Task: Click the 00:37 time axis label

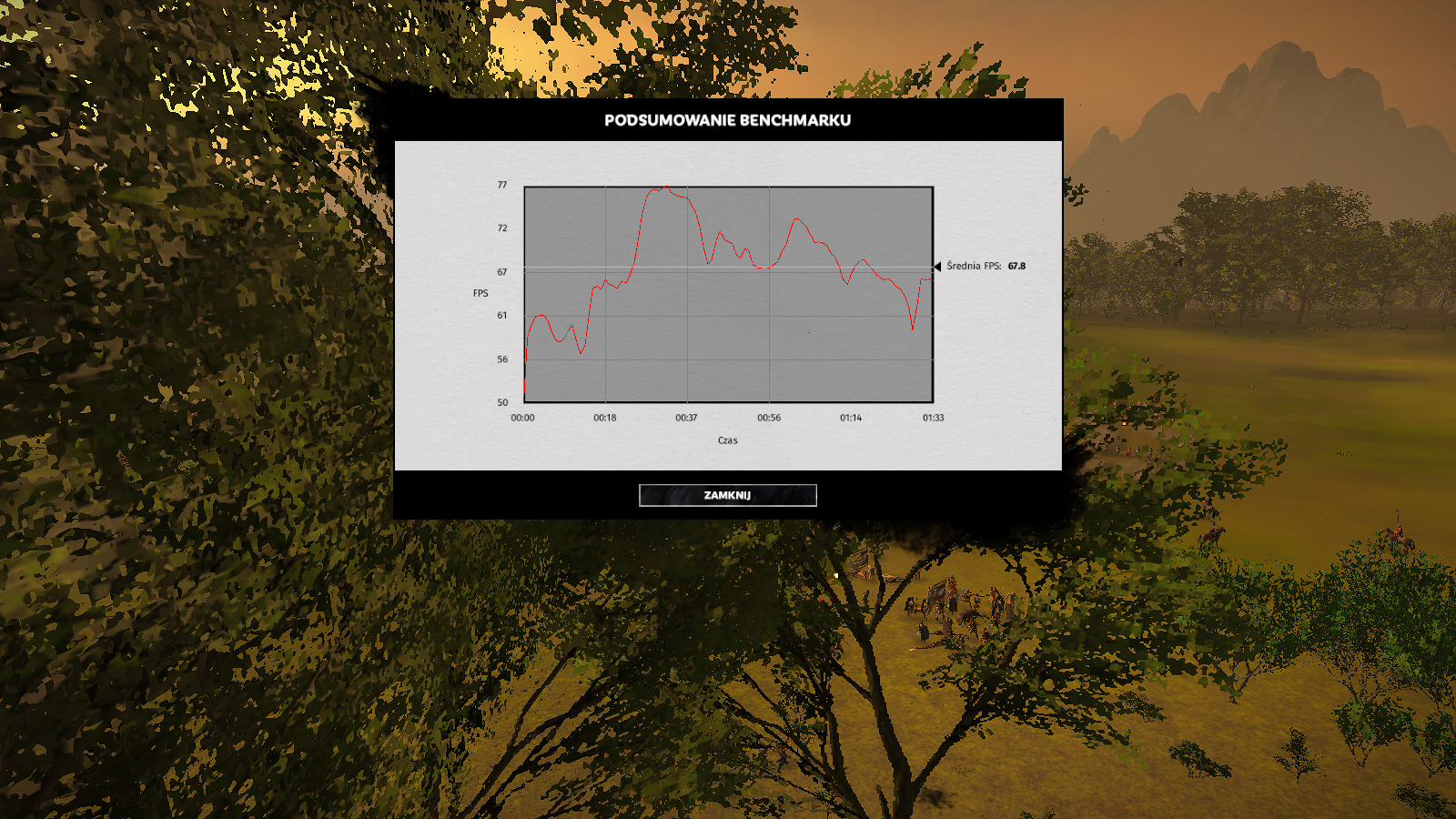Action: pos(686,418)
